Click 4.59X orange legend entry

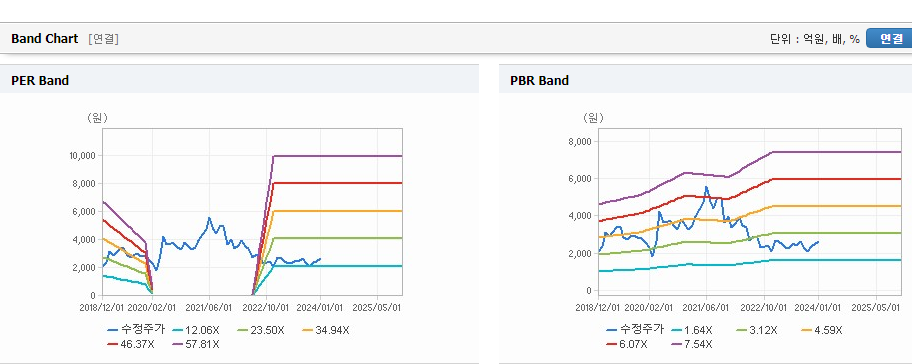coord(821,330)
